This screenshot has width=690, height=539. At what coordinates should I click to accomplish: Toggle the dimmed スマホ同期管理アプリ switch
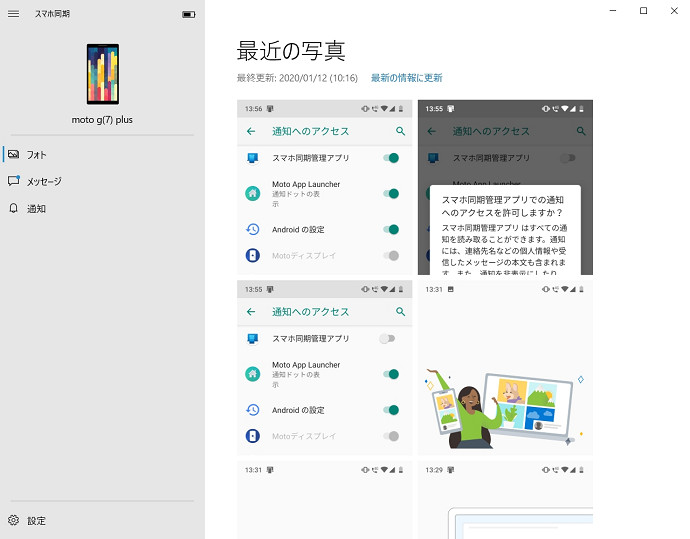(568, 158)
